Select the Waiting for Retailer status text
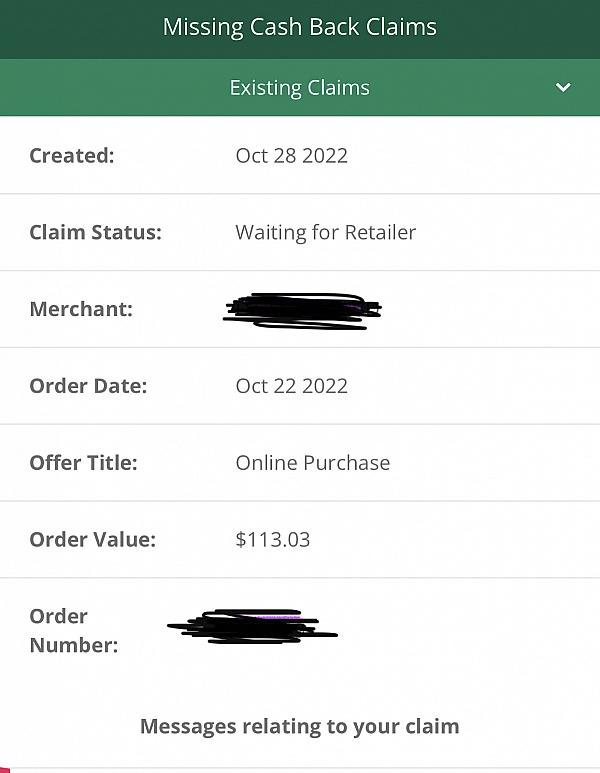 tap(325, 232)
